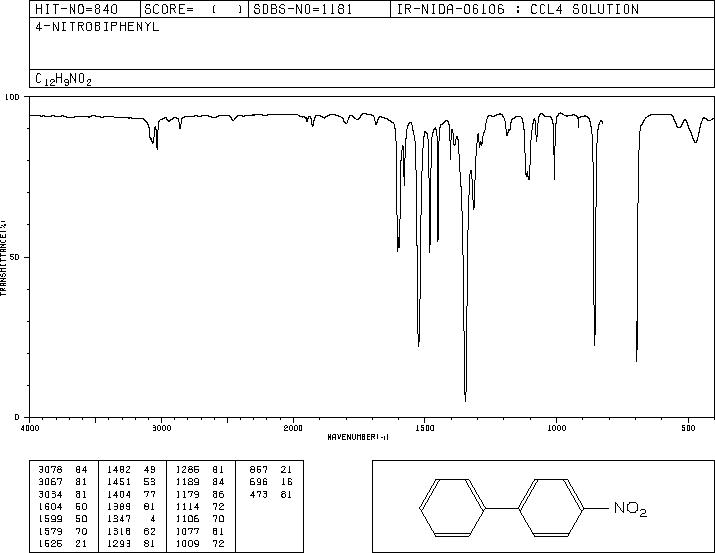Image resolution: width=715 pixels, height=553 pixels.
Task: Click the 3000 wavenumber axis label
Action: tap(161, 428)
